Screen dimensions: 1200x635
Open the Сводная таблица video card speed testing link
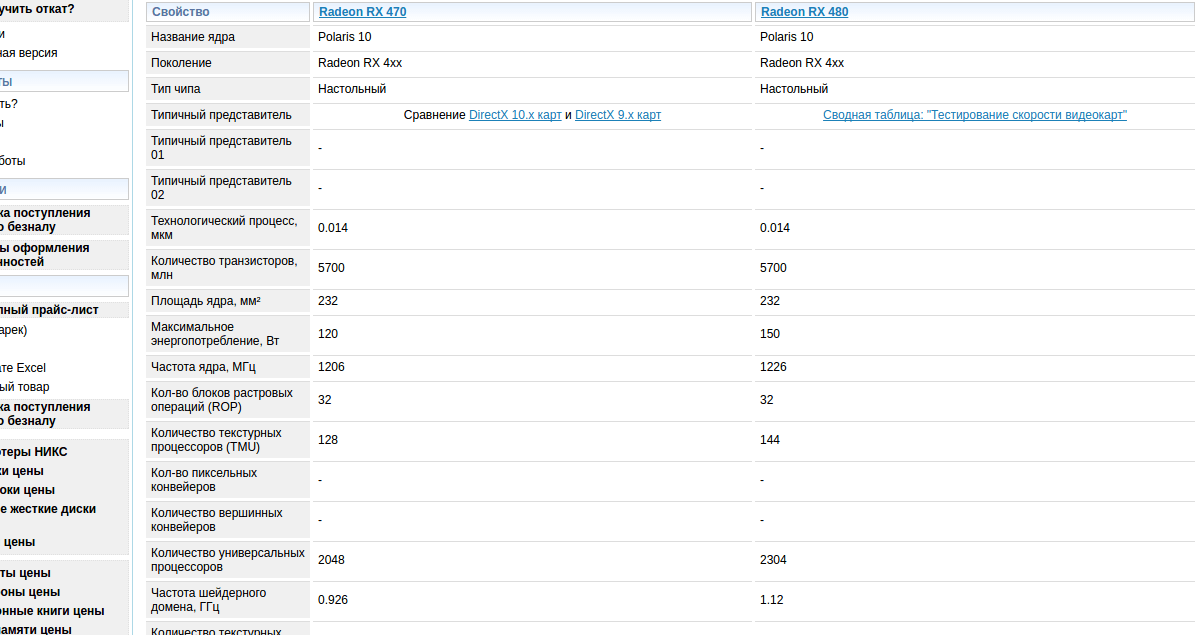(x=975, y=115)
